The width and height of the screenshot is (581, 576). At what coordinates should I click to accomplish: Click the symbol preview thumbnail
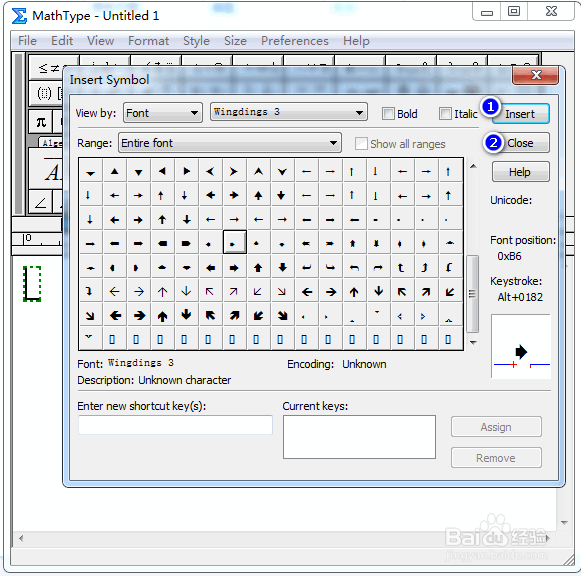coord(521,347)
